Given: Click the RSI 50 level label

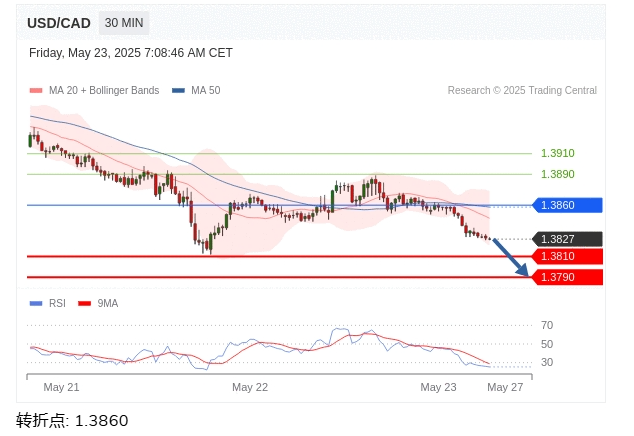Looking at the screenshot, I should tap(547, 344).
